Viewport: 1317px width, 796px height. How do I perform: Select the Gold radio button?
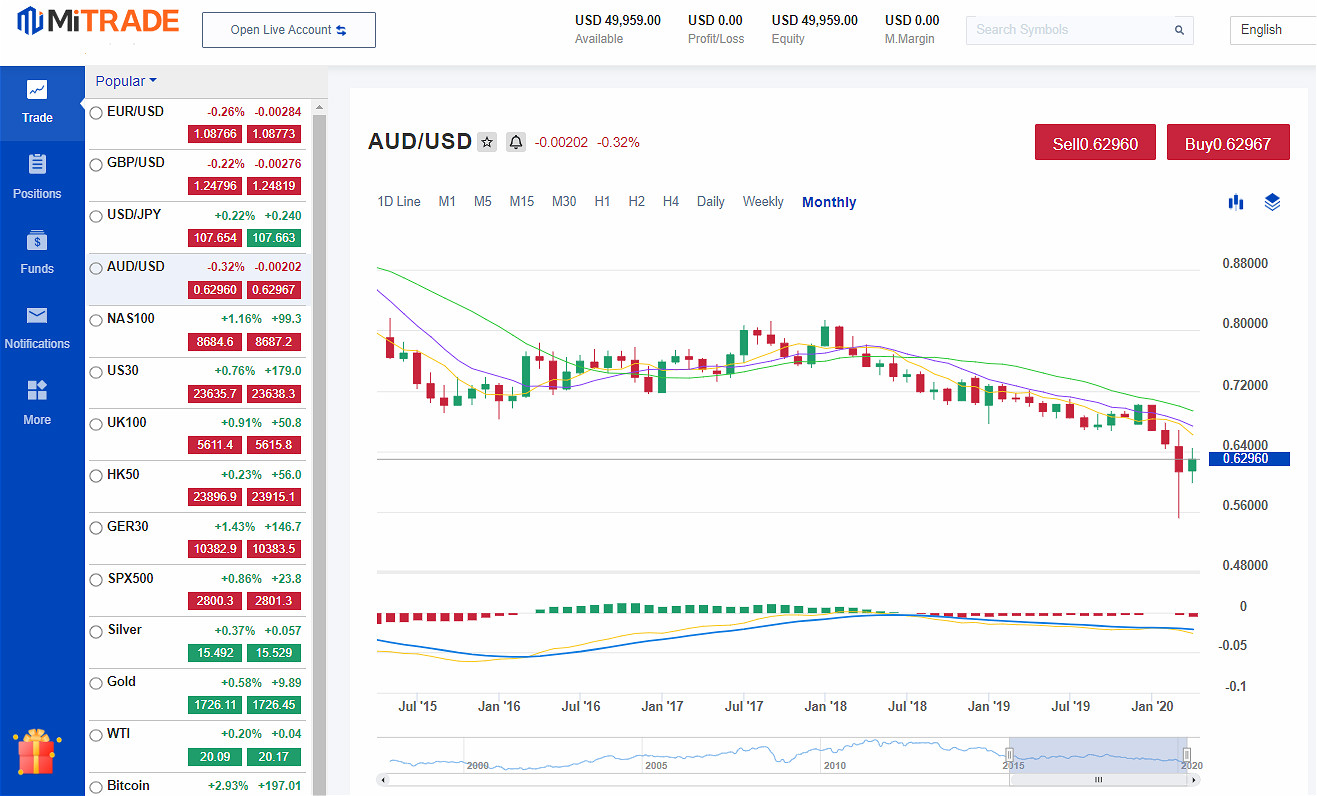click(96, 683)
